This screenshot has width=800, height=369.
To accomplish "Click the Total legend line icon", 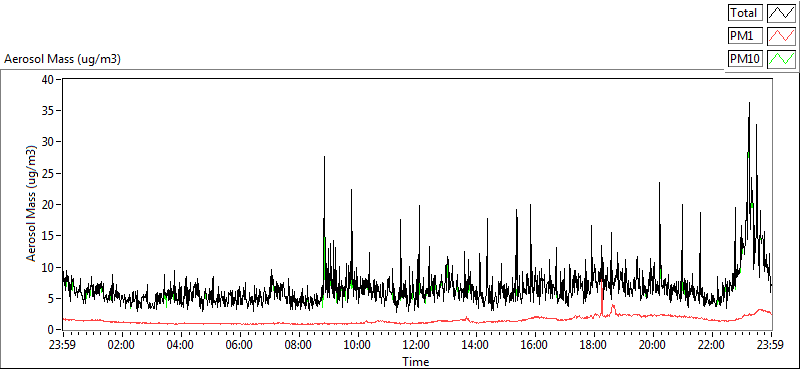I will click(781, 13).
